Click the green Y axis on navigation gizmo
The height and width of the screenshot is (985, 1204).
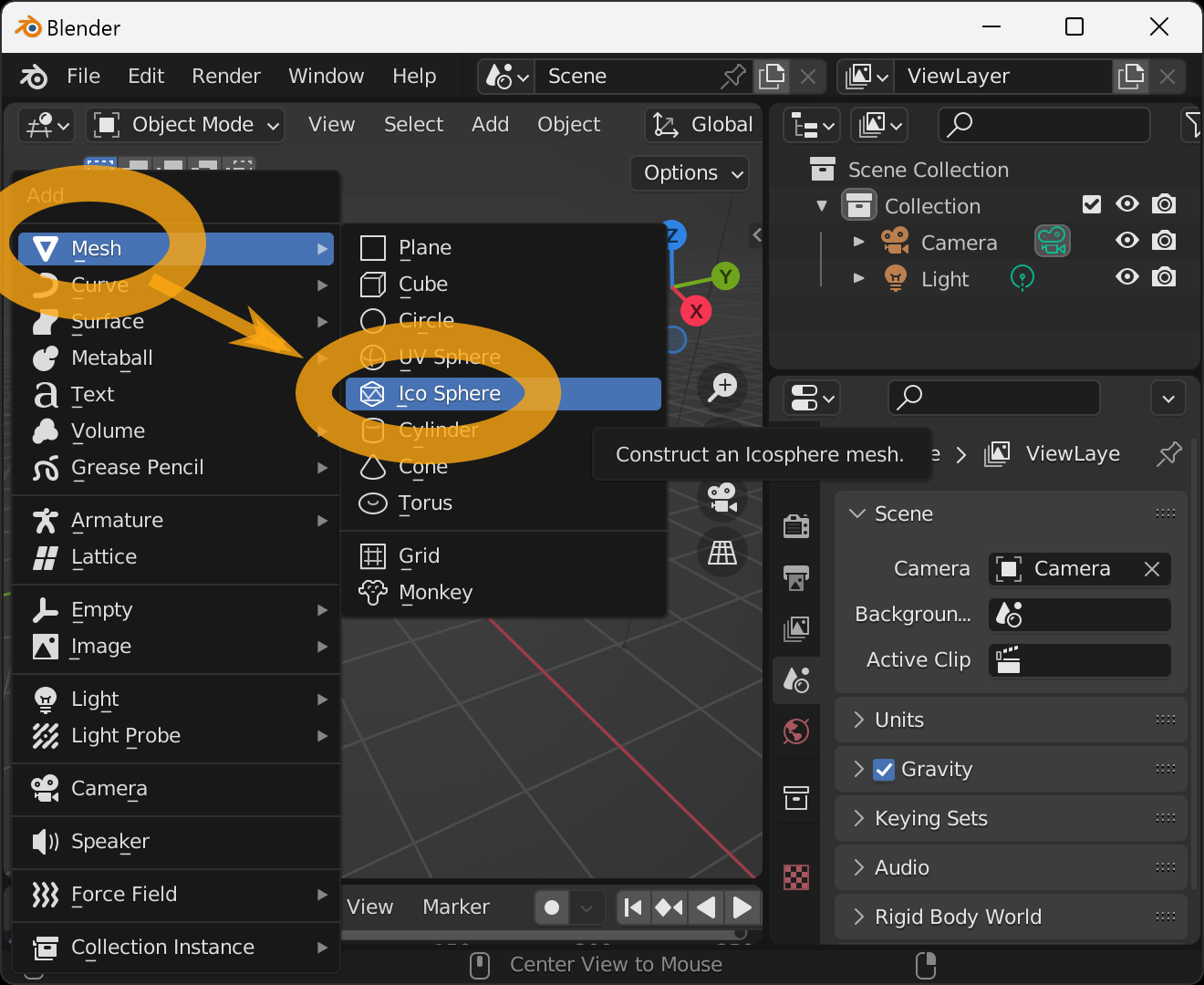pos(725,276)
